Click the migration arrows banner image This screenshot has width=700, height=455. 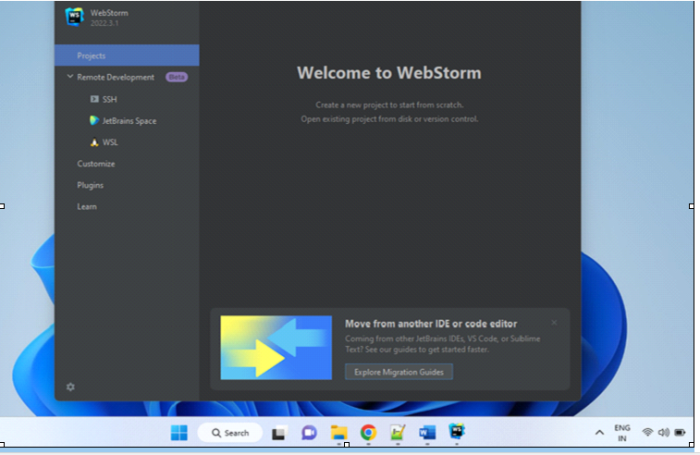(x=276, y=347)
